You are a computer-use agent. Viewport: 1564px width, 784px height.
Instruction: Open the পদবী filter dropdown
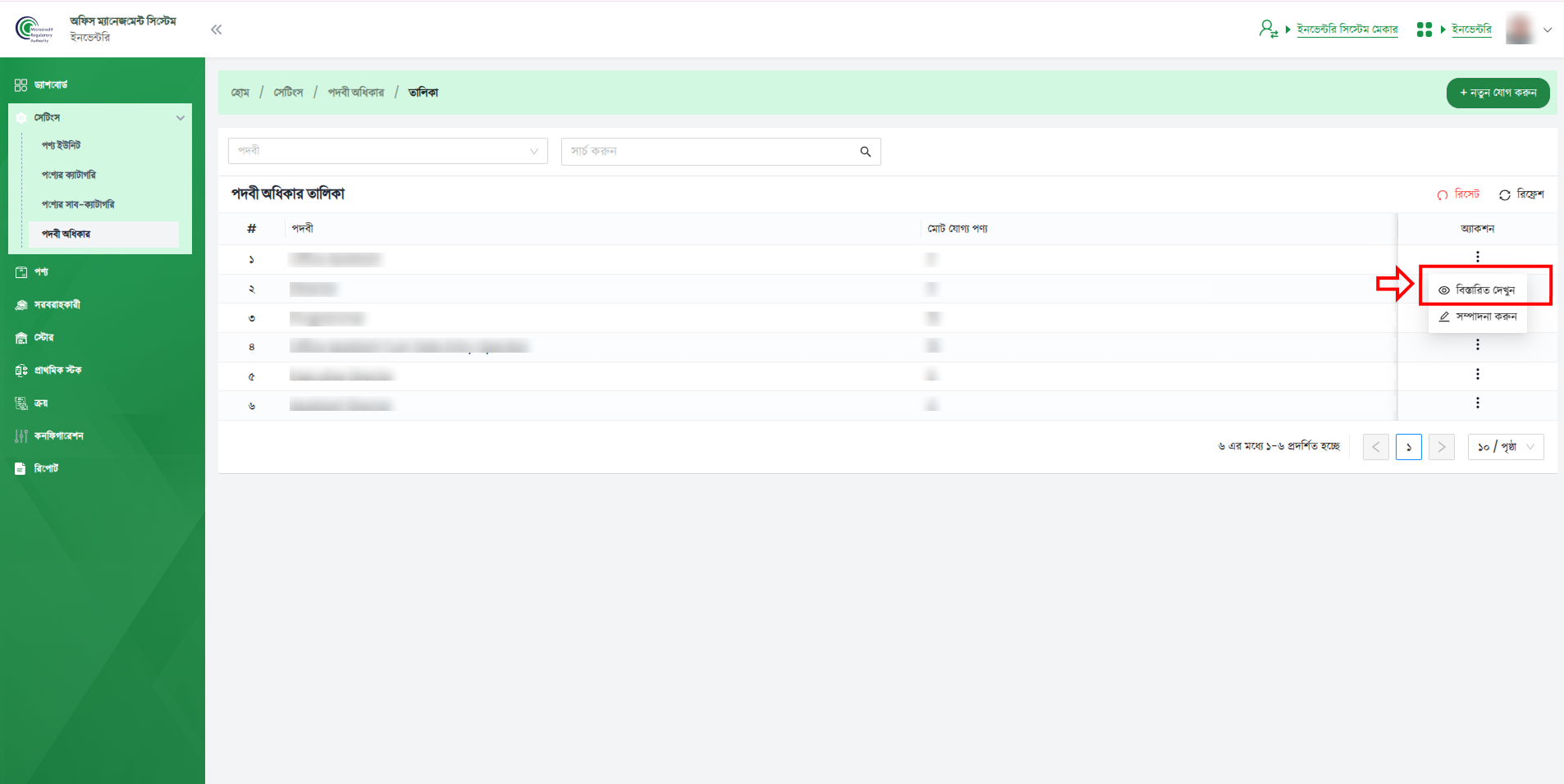coord(388,151)
